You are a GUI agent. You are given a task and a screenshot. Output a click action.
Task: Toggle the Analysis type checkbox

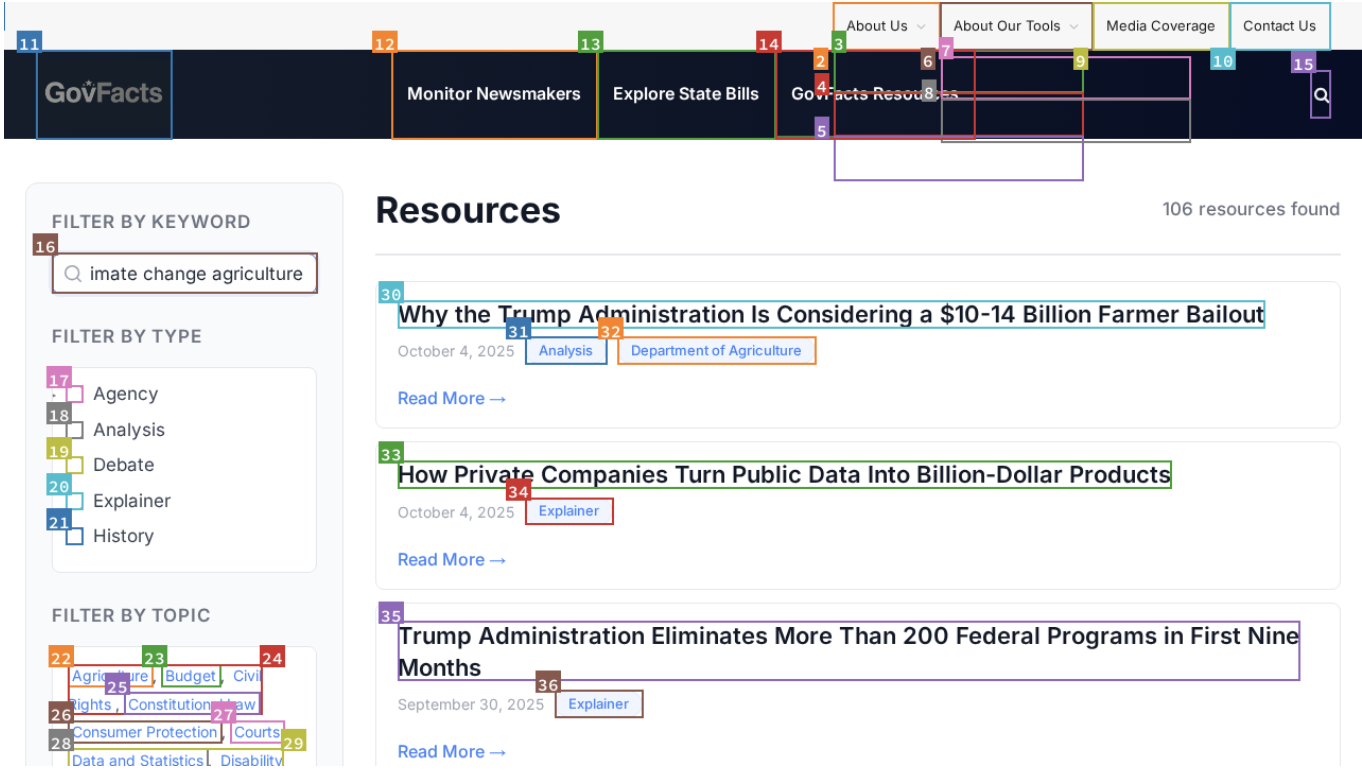pyautogui.click(x=75, y=430)
